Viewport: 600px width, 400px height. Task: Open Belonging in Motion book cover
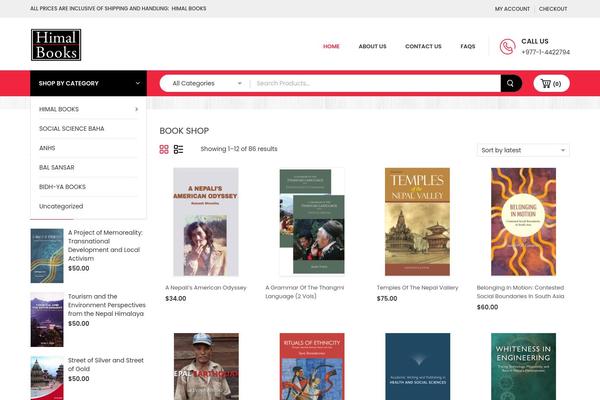pyautogui.click(x=523, y=222)
